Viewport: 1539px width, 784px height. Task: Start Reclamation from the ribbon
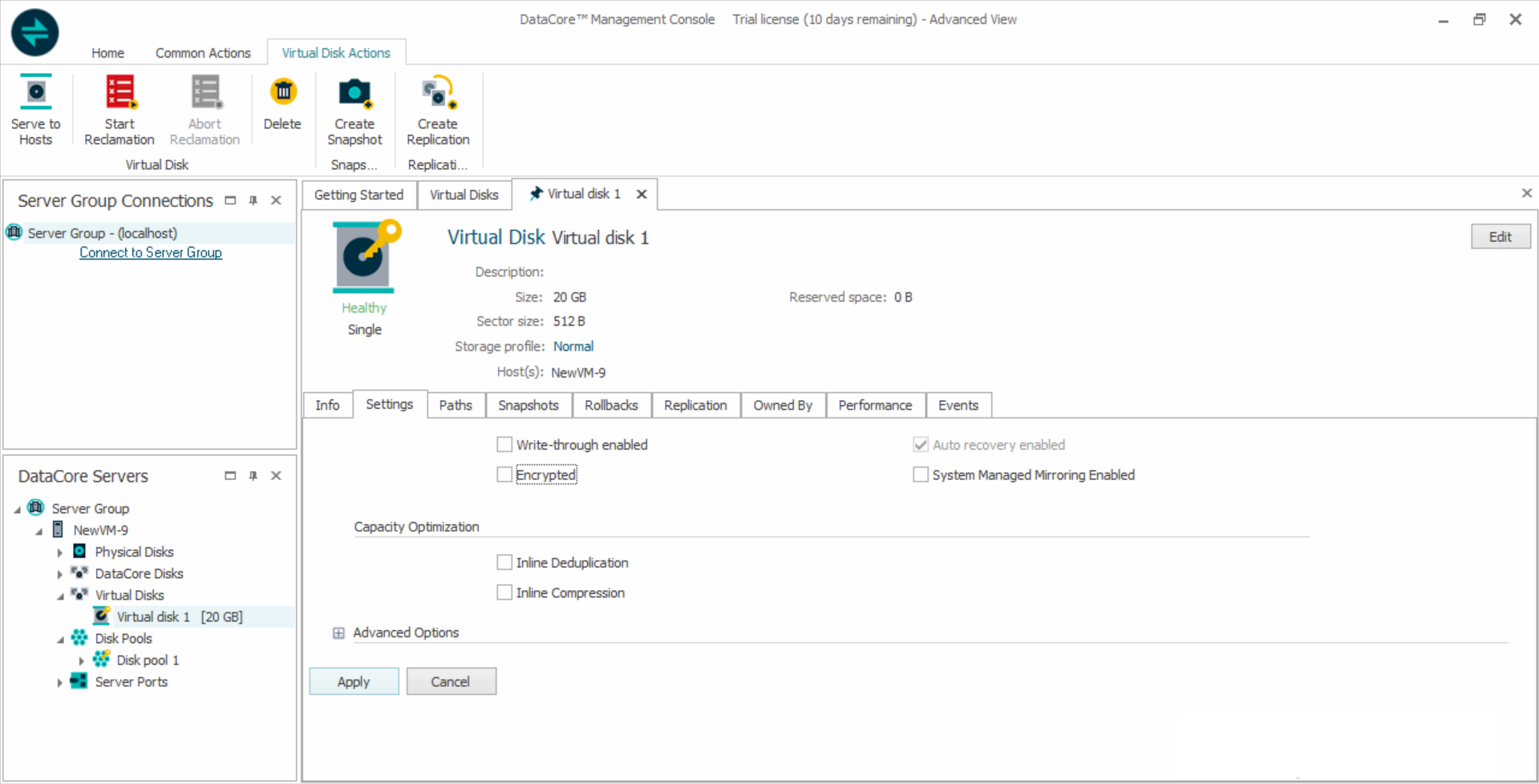[x=119, y=94]
